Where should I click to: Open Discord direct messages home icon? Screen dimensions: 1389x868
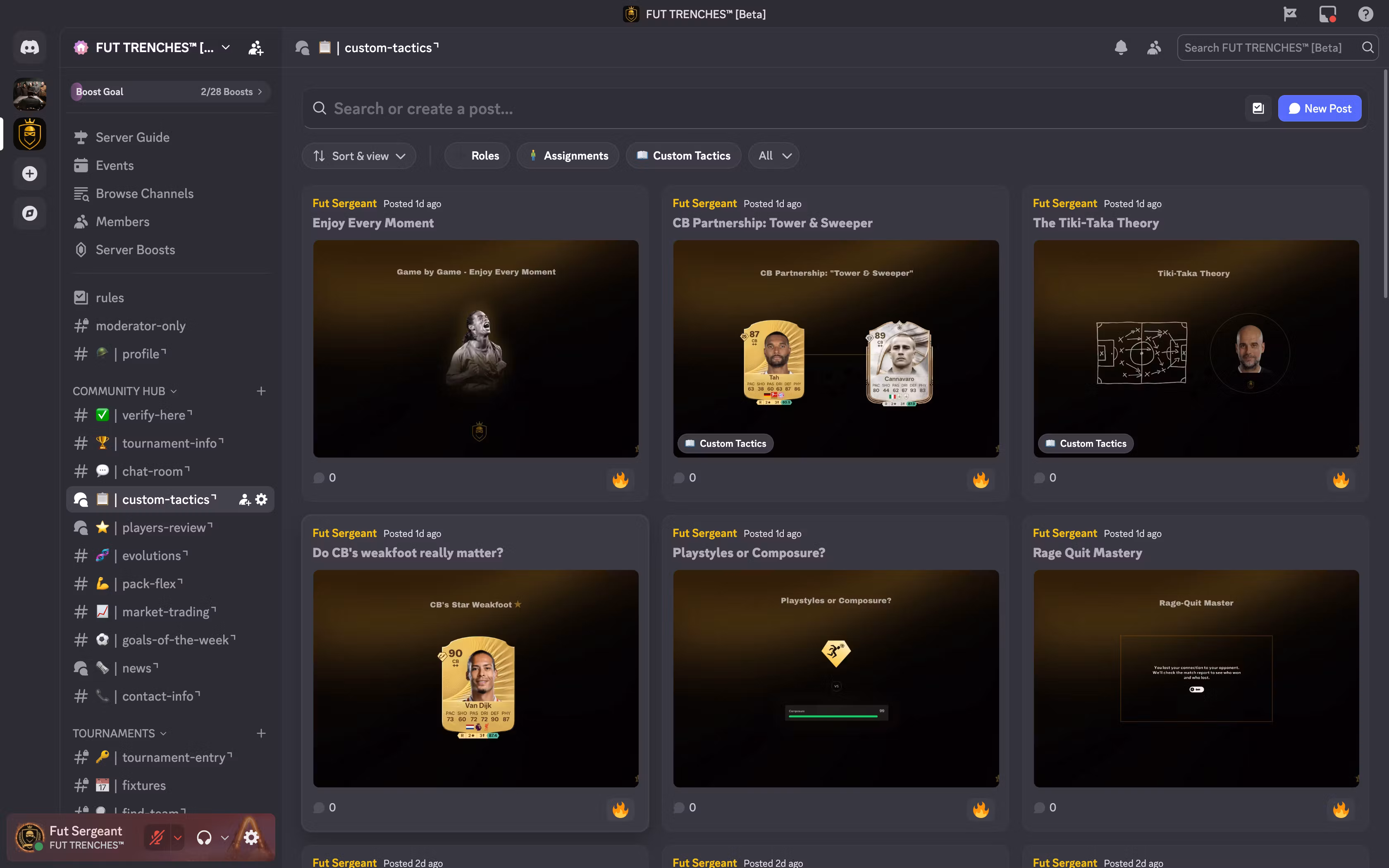pos(30,47)
